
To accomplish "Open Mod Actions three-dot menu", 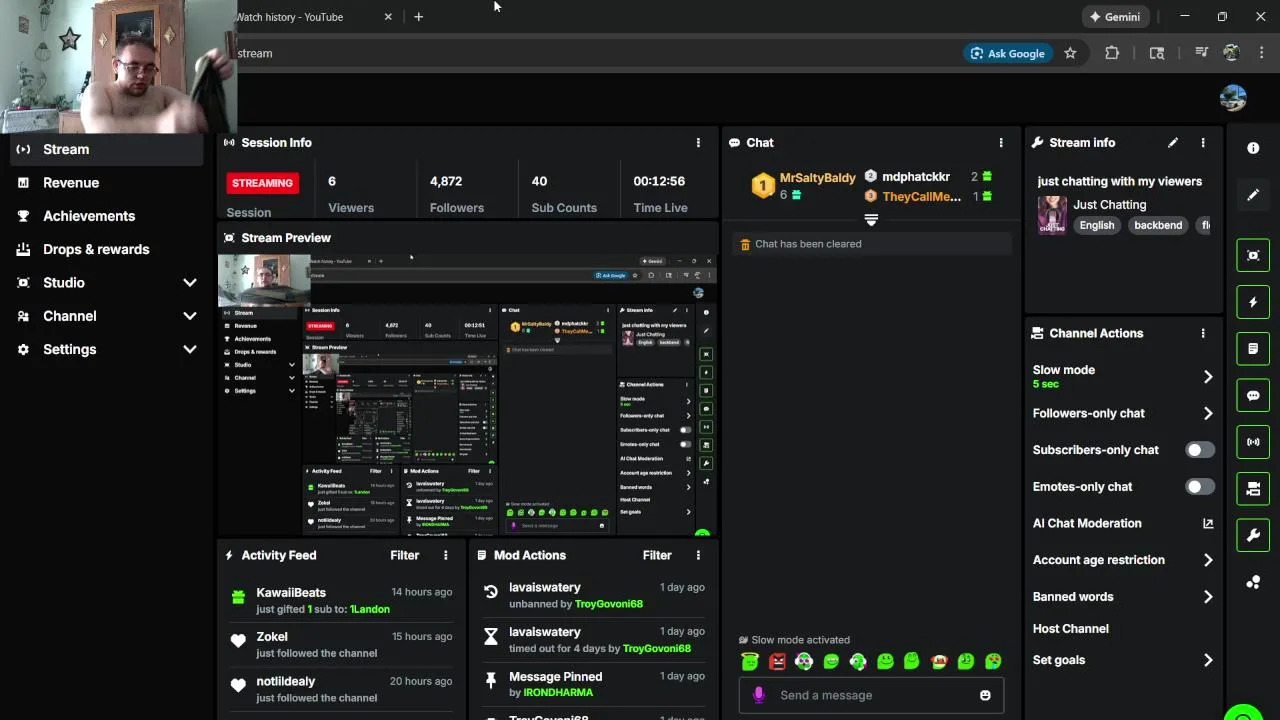I will (x=698, y=555).
